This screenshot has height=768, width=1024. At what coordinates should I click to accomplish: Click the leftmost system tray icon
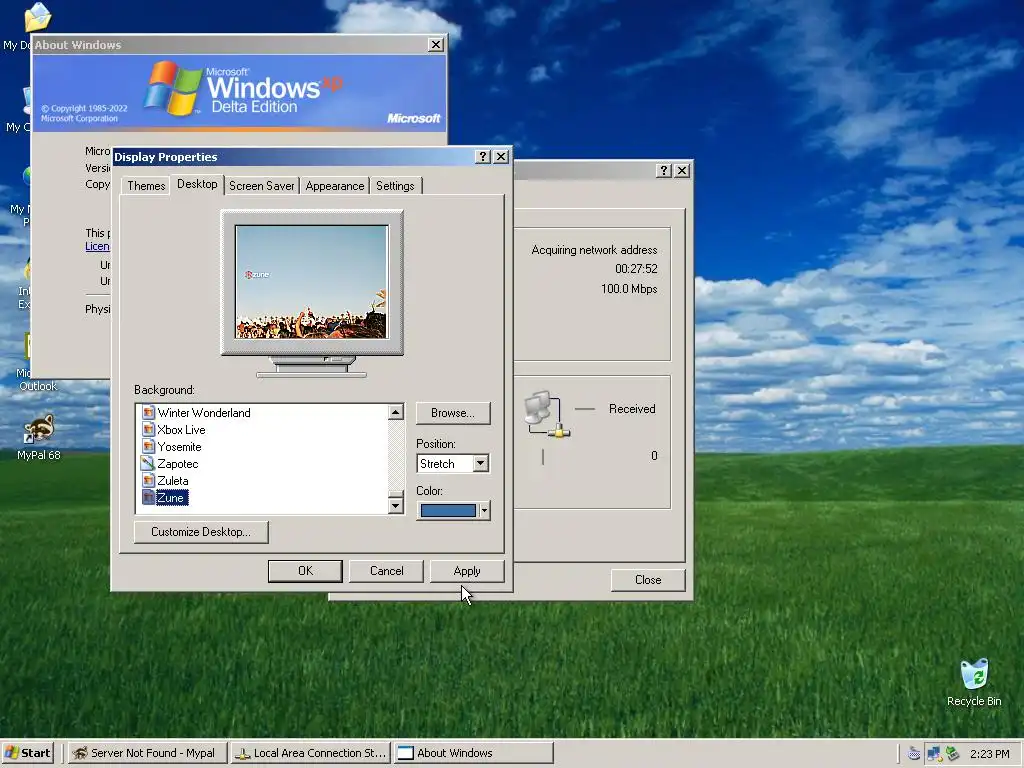click(x=914, y=754)
